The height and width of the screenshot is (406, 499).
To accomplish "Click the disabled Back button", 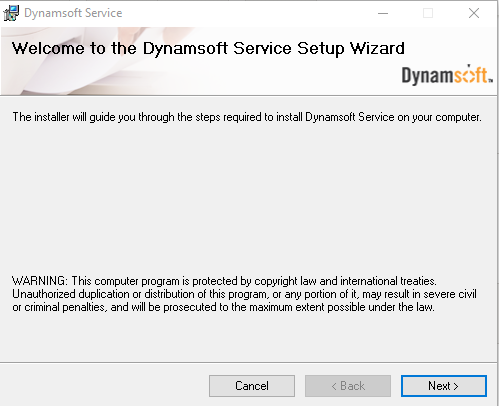I will tap(348, 386).
